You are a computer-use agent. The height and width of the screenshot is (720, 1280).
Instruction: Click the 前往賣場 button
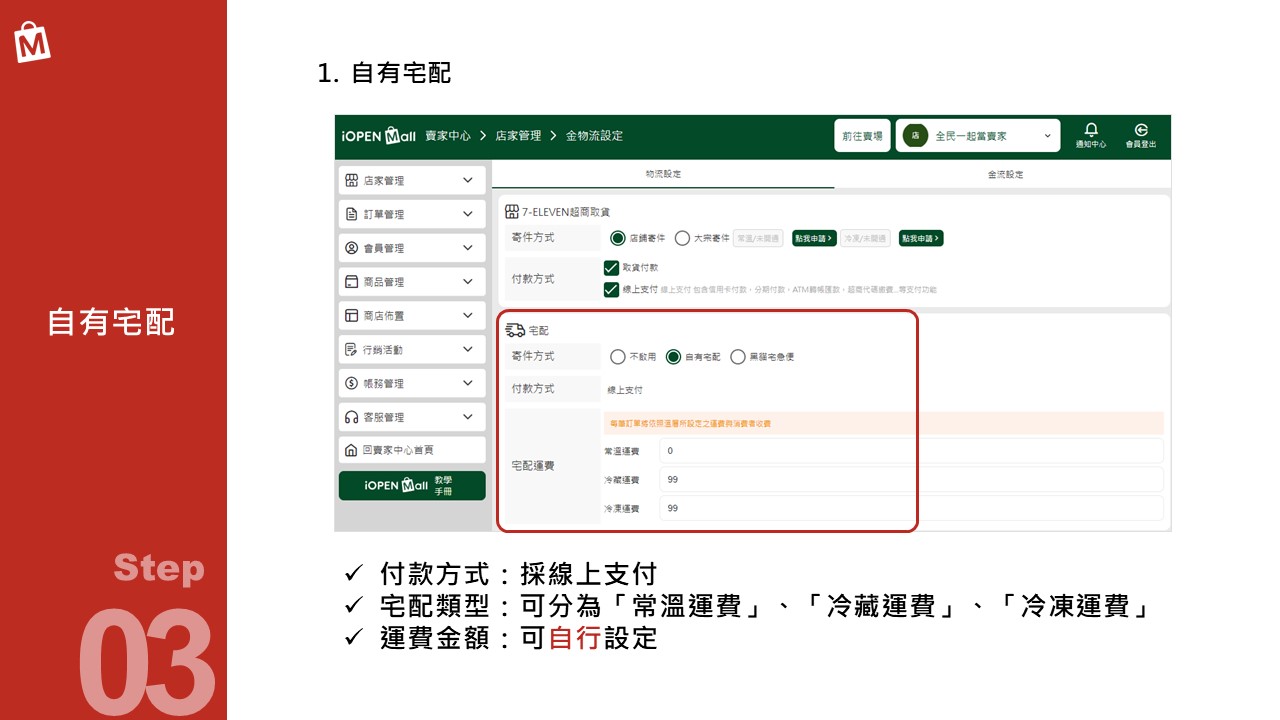[x=862, y=135]
